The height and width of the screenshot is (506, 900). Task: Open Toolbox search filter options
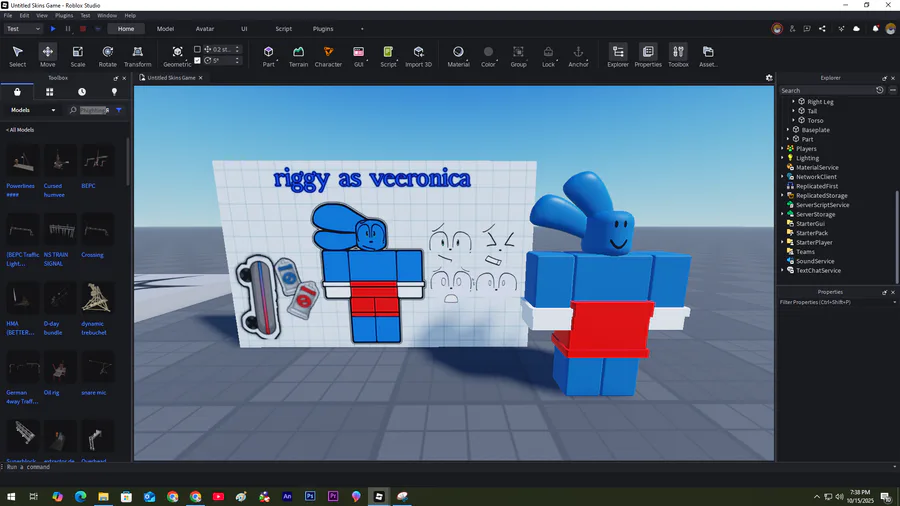click(119, 110)
